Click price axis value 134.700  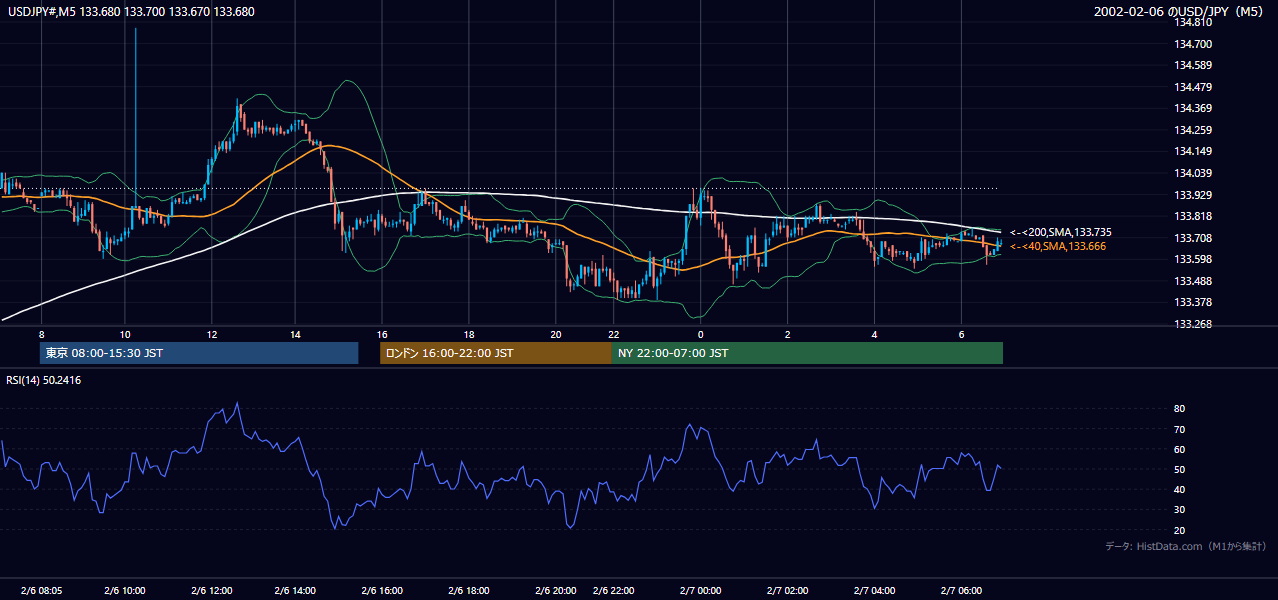point(1192,44)
